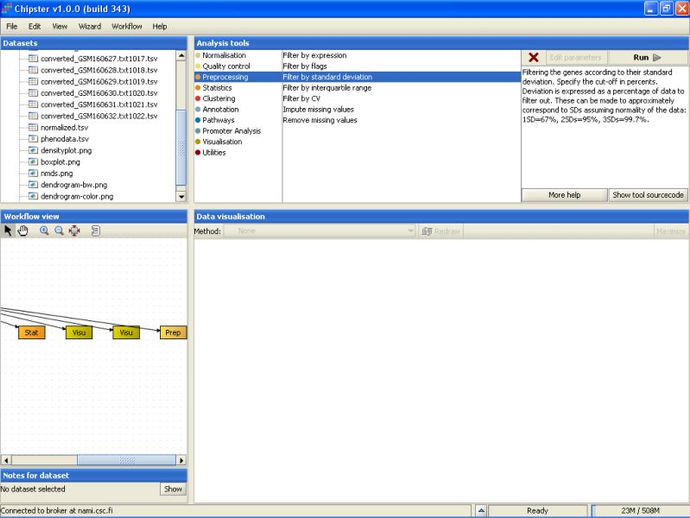Select the Preprocessing category
Viewport: 690px width, 518px height.
(x=225, y=77)
